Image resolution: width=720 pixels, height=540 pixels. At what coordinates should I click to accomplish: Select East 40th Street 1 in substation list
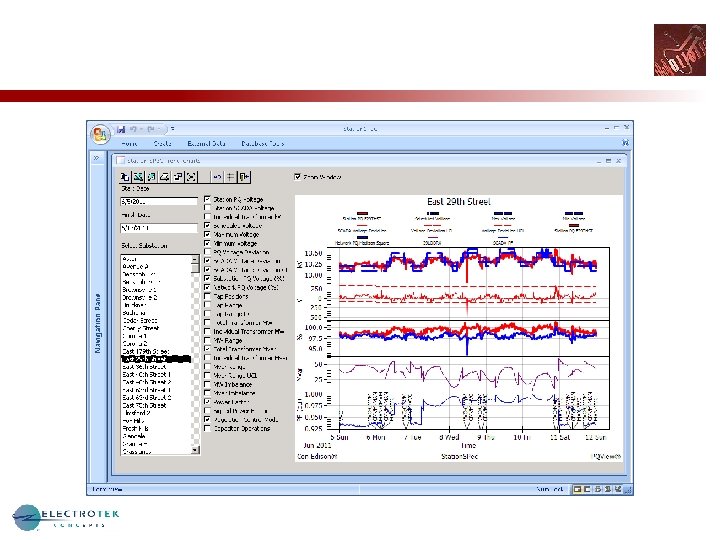pyautogui.click(x=156, y=375)
